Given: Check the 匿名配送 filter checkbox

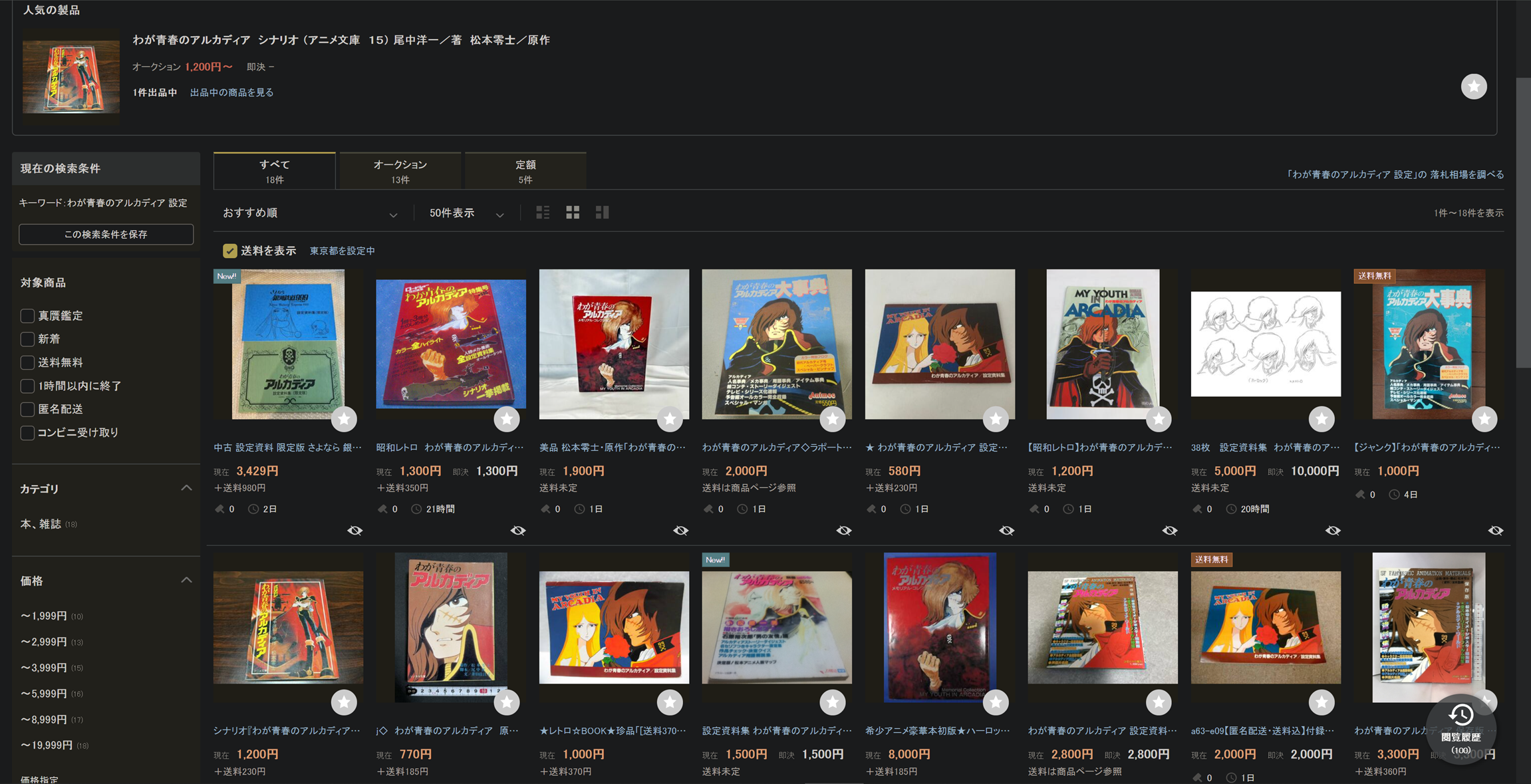Looking at the screenshot, I should (27, 409).
